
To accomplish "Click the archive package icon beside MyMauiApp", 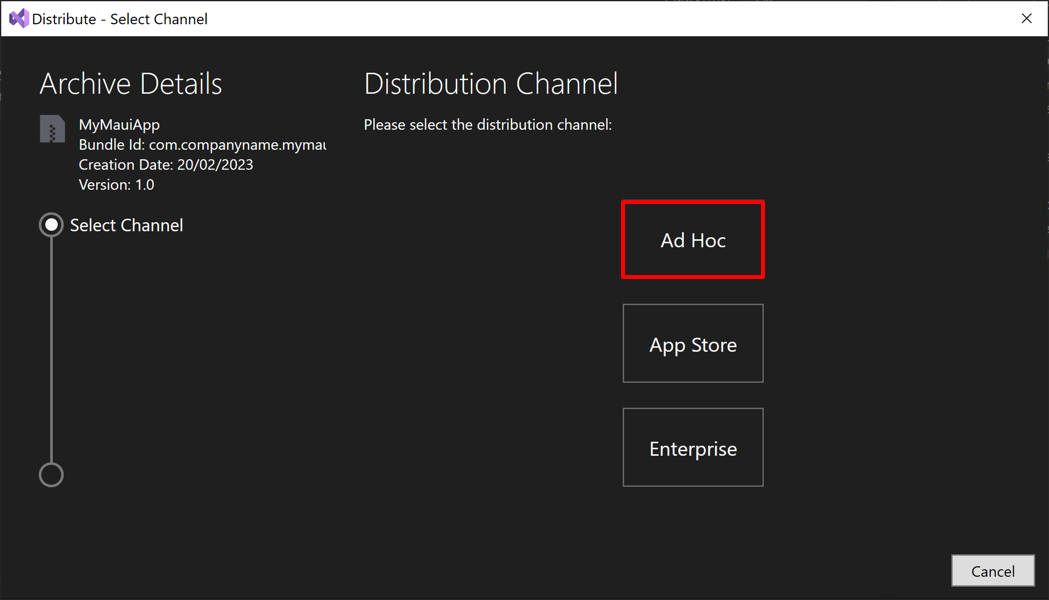I will coord(51,128).
